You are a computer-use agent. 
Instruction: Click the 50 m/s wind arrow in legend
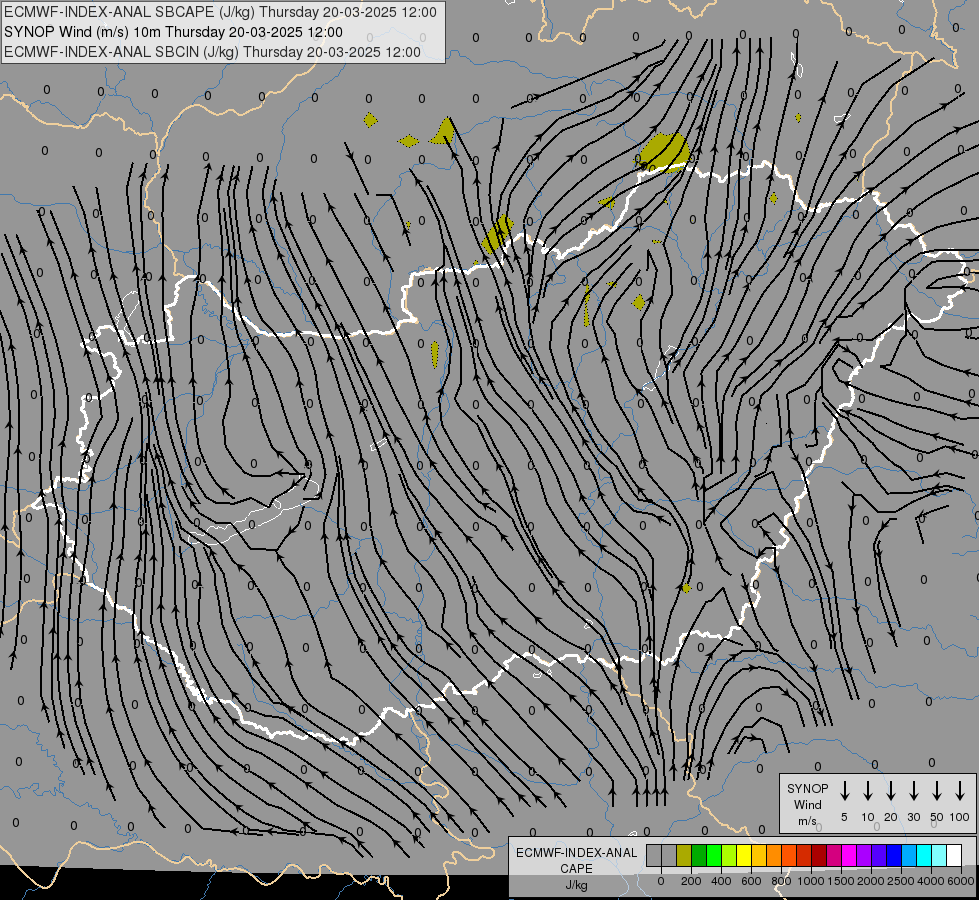tap(937, 791)
